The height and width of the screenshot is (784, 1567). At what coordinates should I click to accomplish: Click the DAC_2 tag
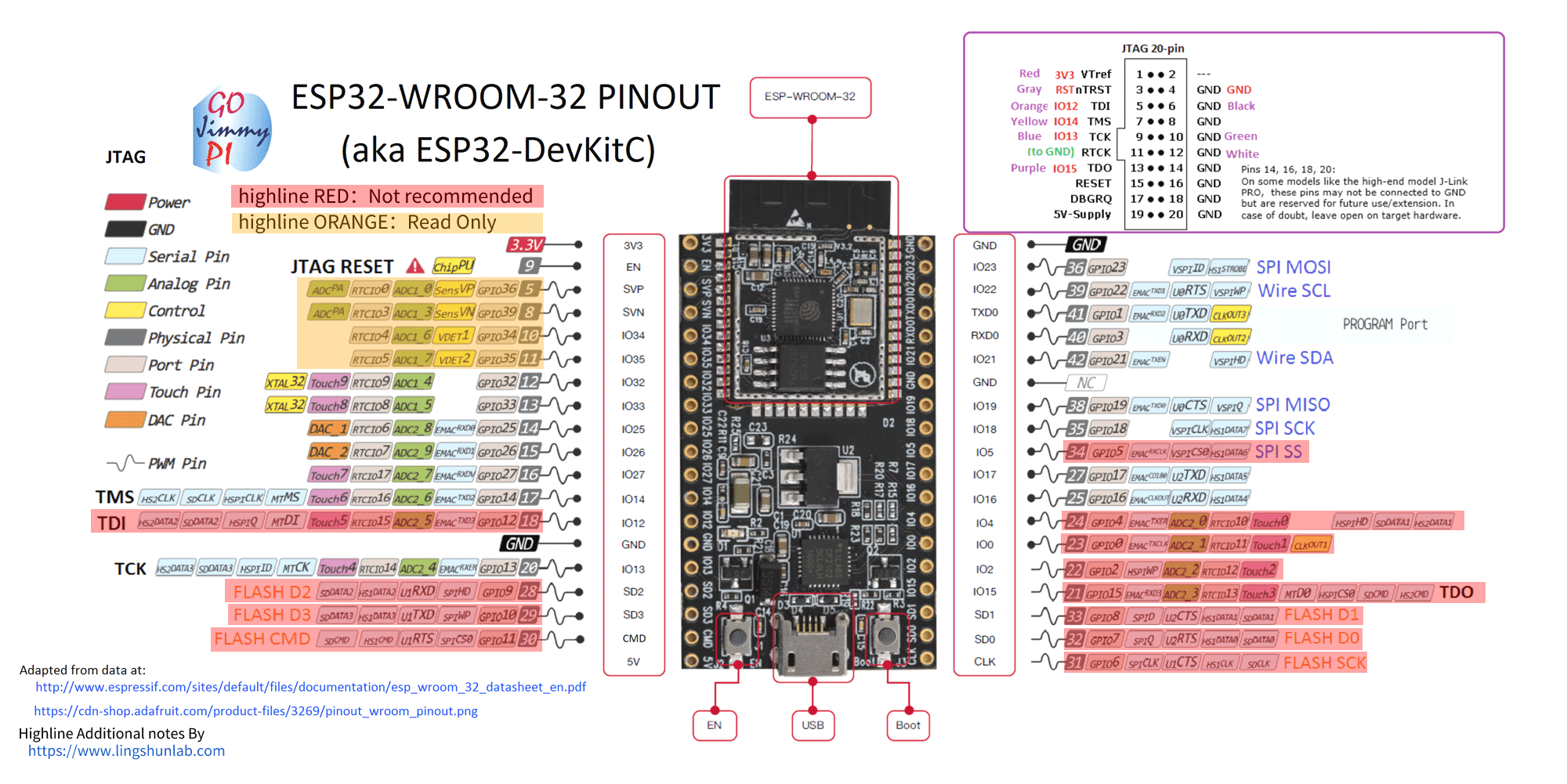pos(328,452)
